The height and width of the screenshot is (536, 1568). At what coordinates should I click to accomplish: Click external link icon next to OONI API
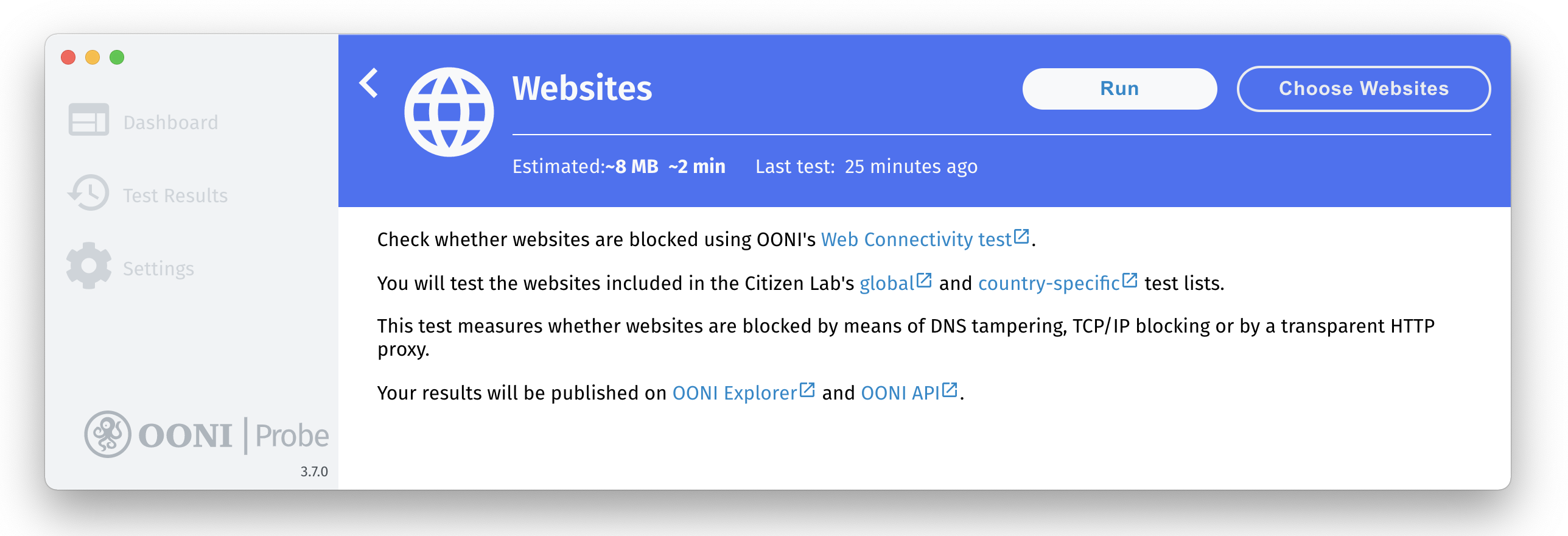tap(950, 390)
